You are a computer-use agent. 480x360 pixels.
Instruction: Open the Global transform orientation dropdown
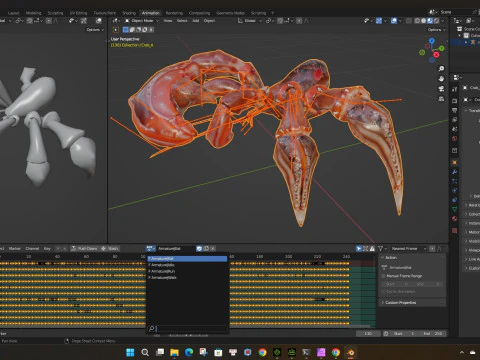[249, 21]
